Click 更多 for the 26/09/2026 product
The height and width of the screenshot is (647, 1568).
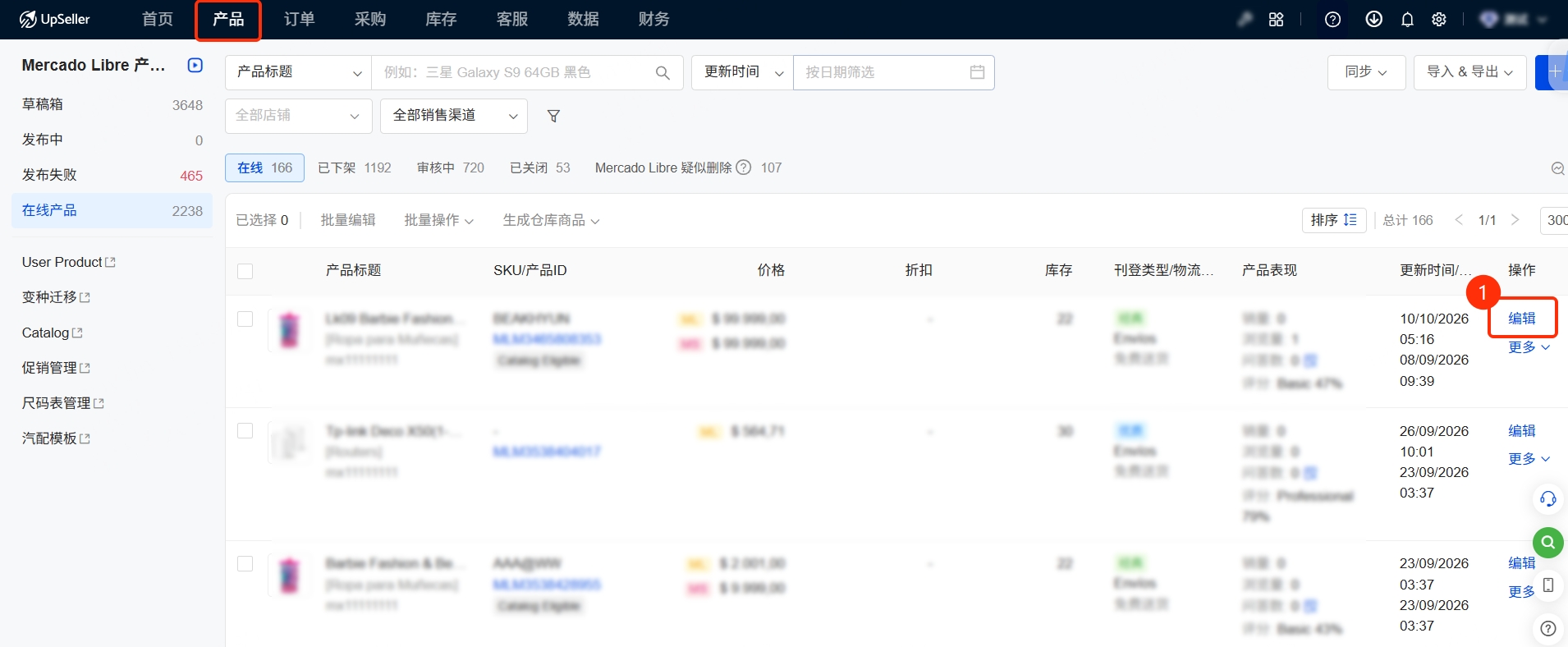click(x=1529, y=458)
